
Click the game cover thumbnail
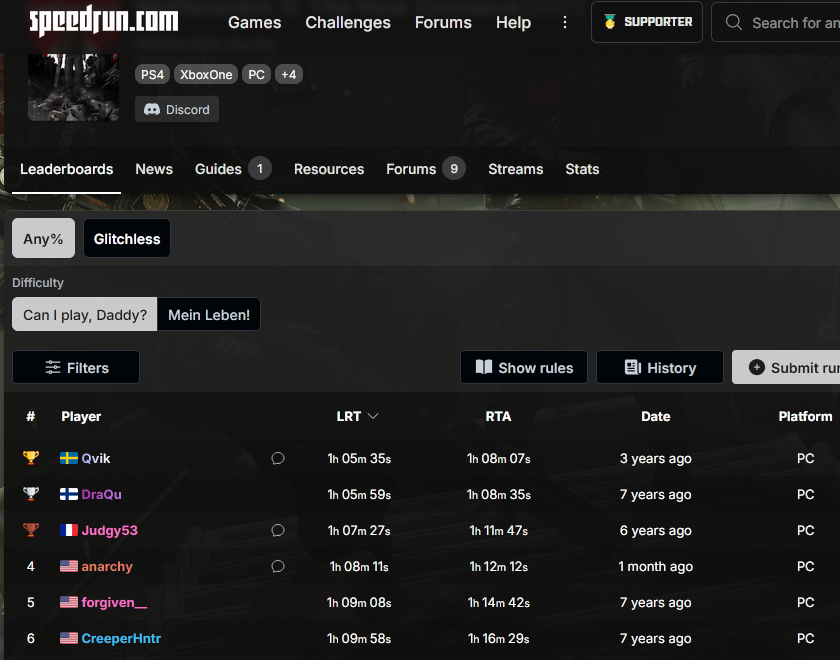coord(73,87)
